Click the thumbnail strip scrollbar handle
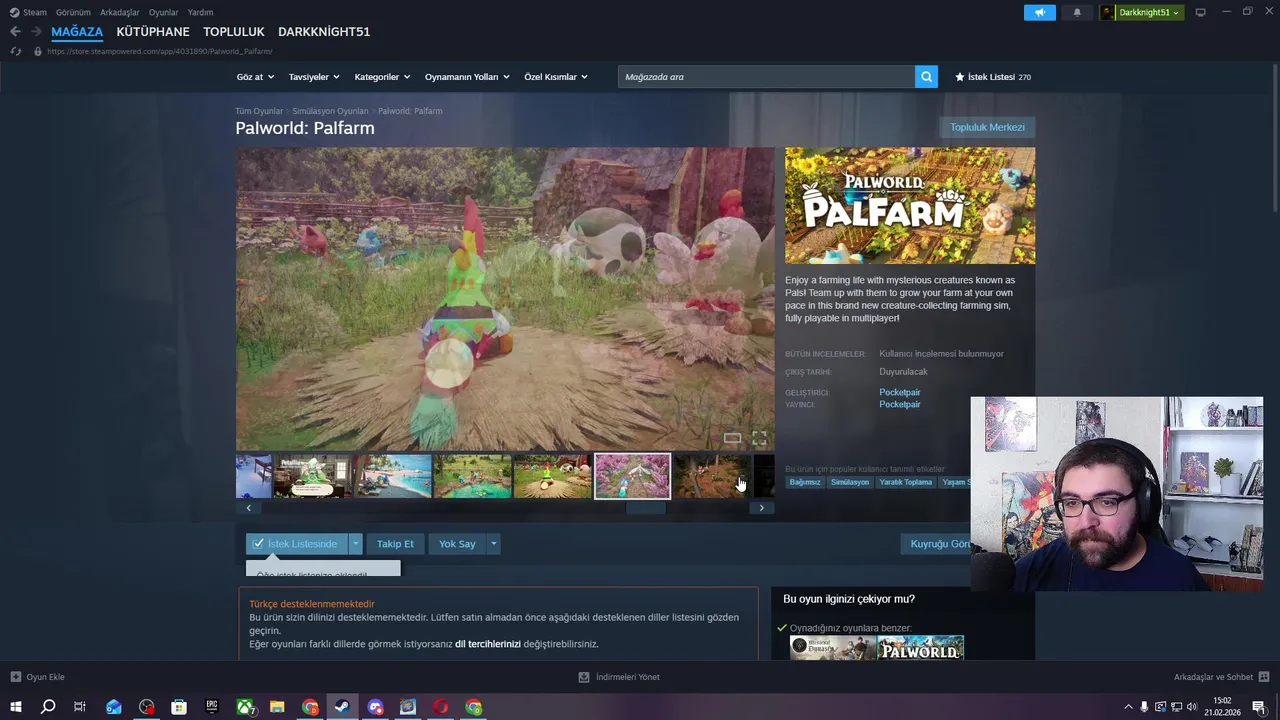Viewport: 1280px width, 720px height. coord(646,508)
